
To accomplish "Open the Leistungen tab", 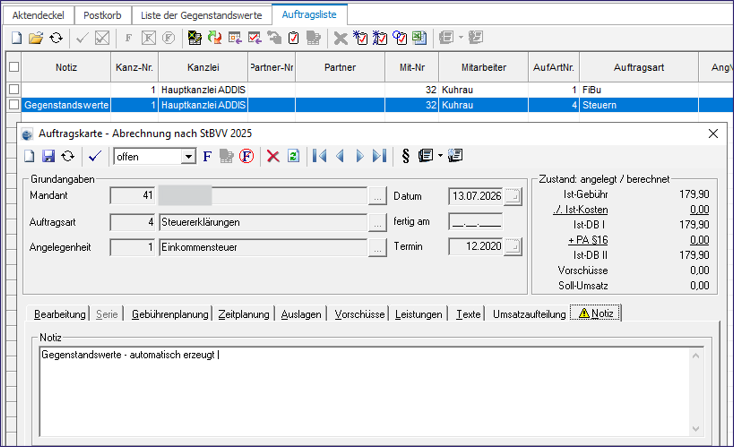I will tap(418, 314).
